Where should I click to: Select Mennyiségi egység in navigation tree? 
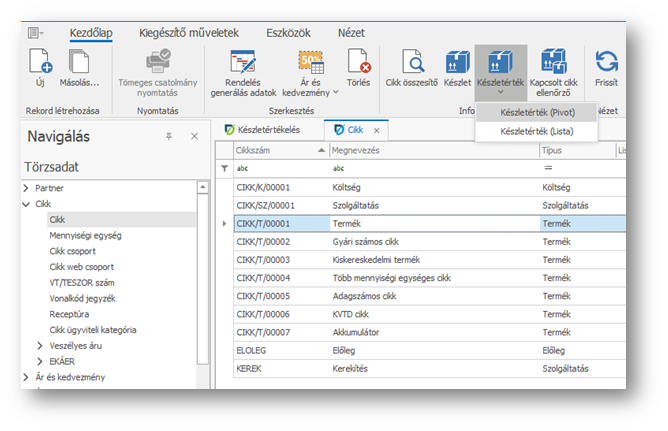click(x=85, y=235)
